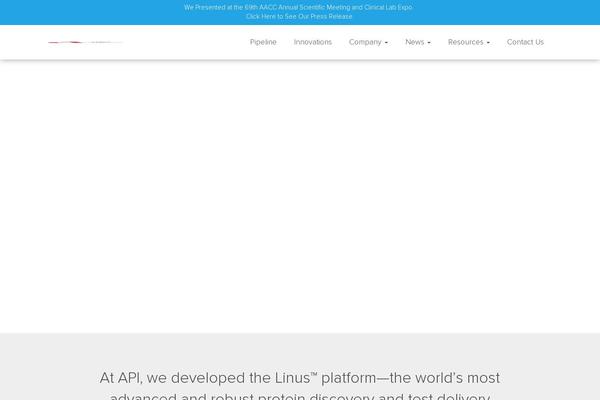
Task: Click the company logo in header
Action: [85, 42]
